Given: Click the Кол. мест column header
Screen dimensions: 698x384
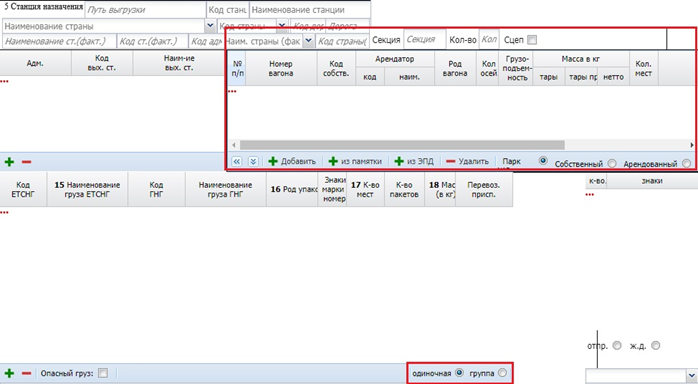Looking at the screenshot, I should tap(643, 69).
